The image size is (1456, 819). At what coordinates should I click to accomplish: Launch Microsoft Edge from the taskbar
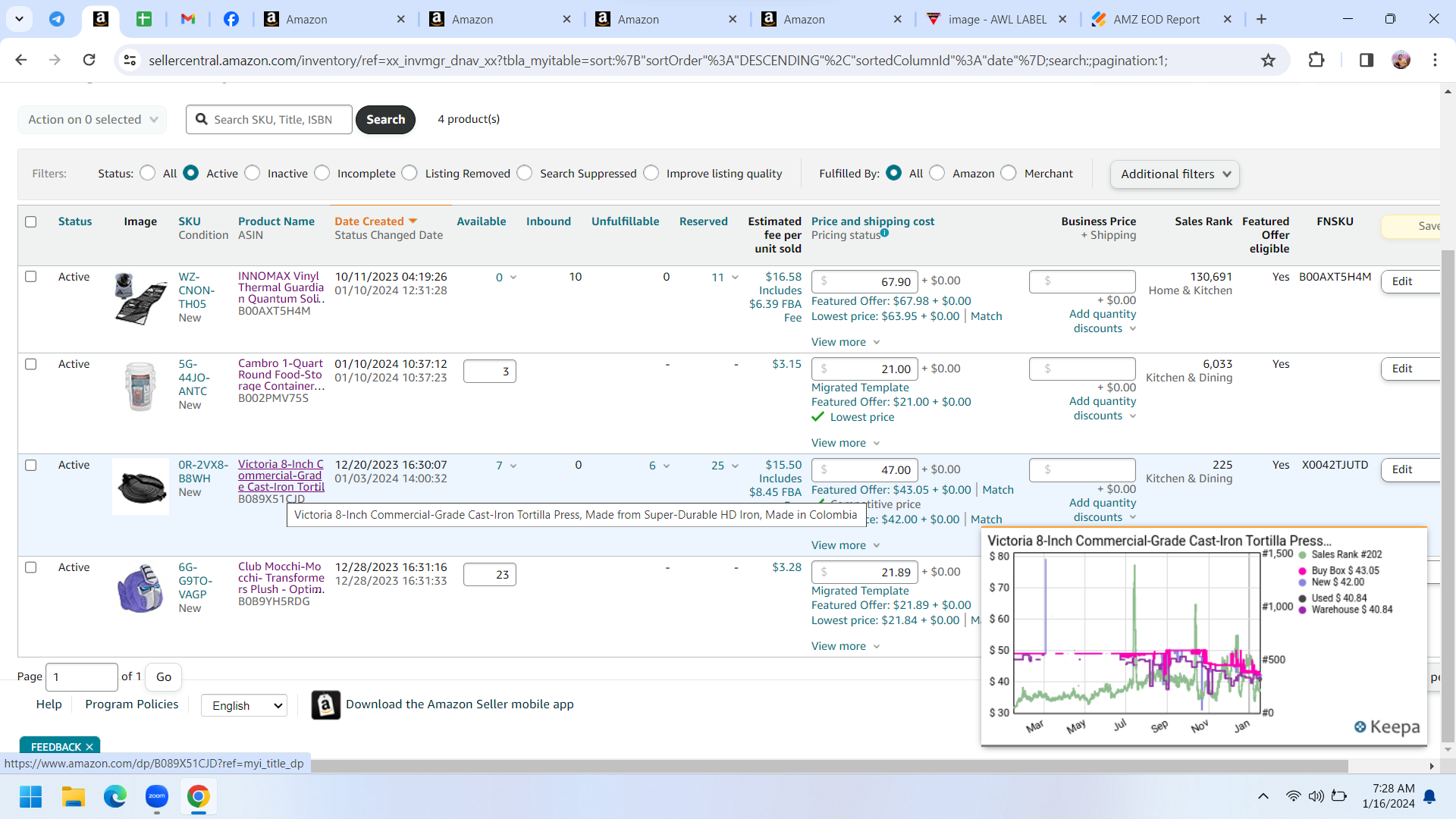115,796
